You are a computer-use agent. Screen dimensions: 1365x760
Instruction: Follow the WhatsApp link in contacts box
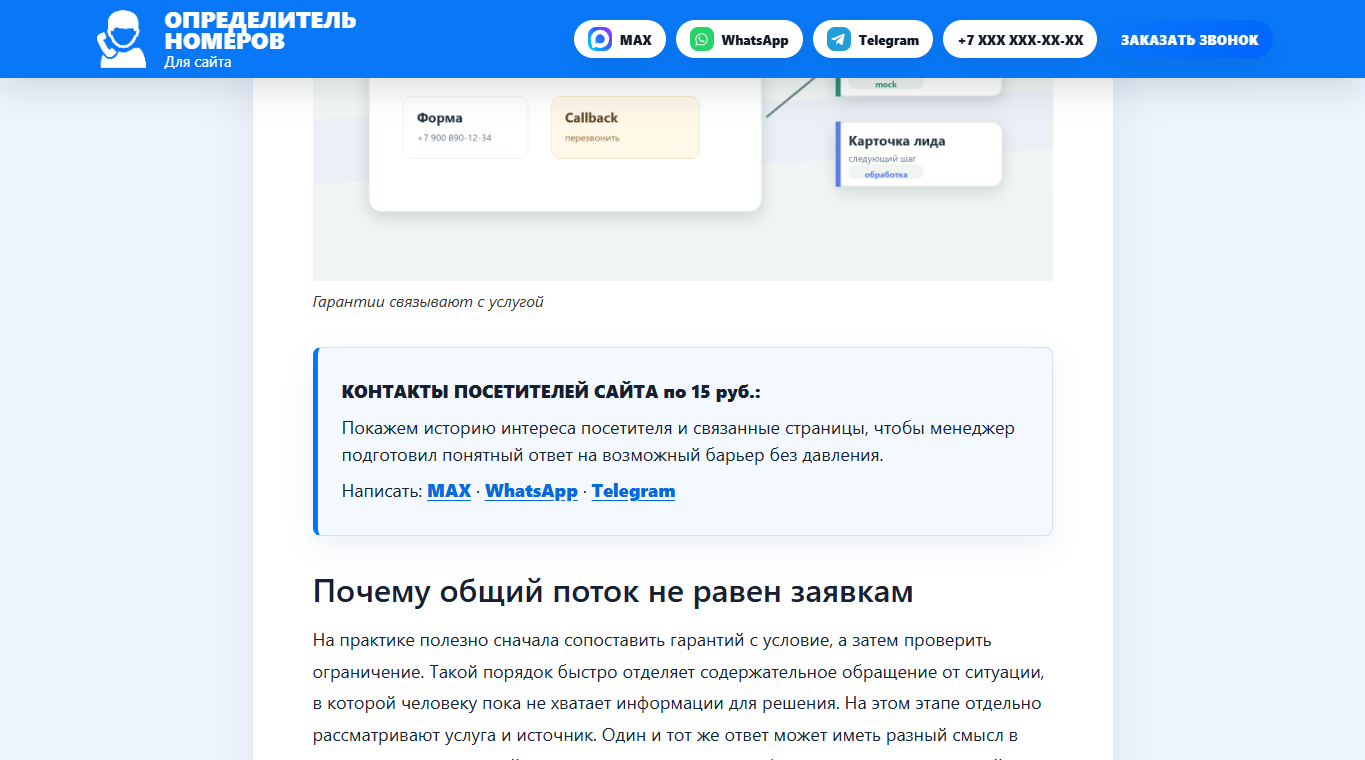pos(531,491)
